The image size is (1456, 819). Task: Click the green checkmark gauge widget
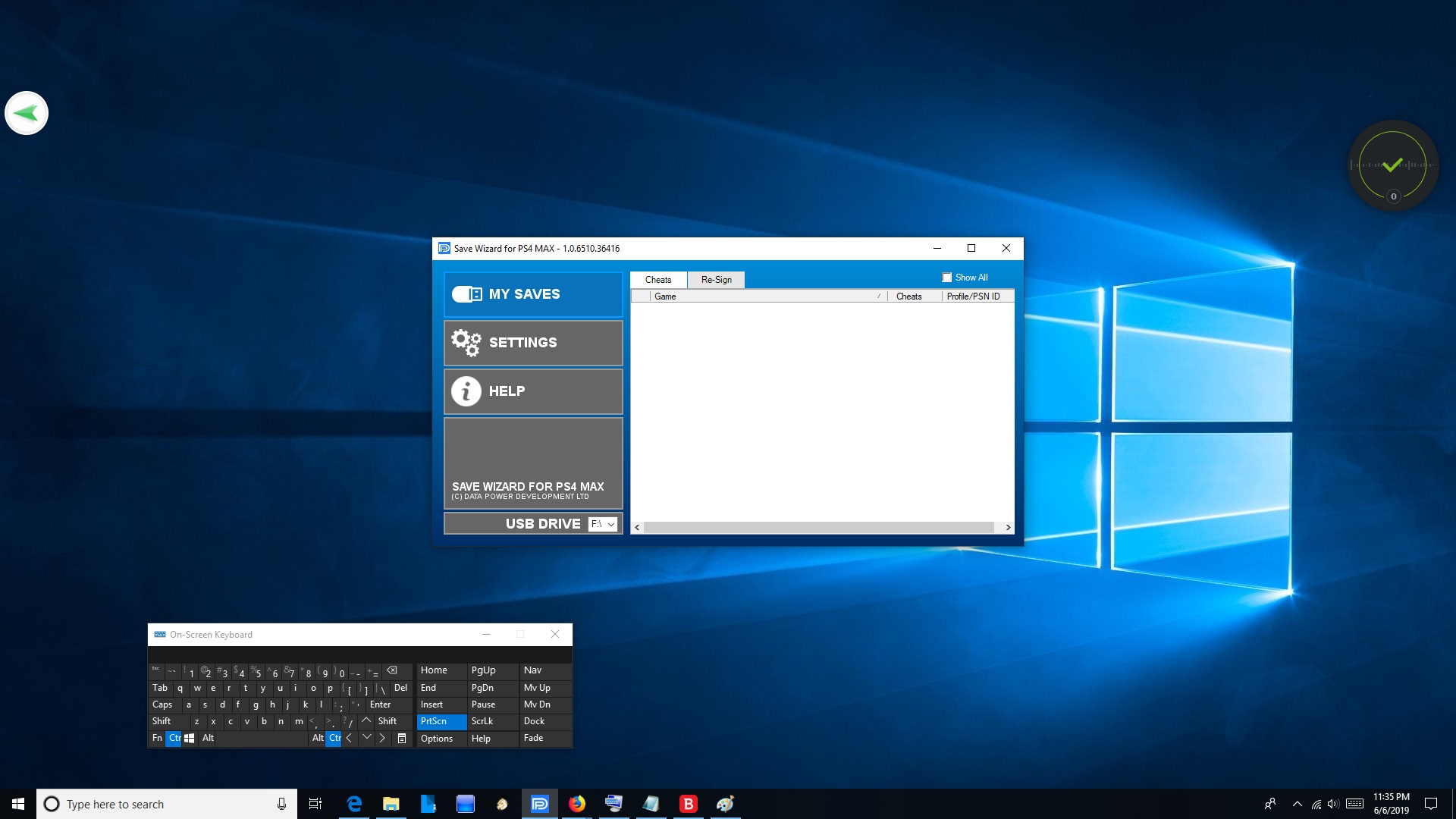[1392, 165]
